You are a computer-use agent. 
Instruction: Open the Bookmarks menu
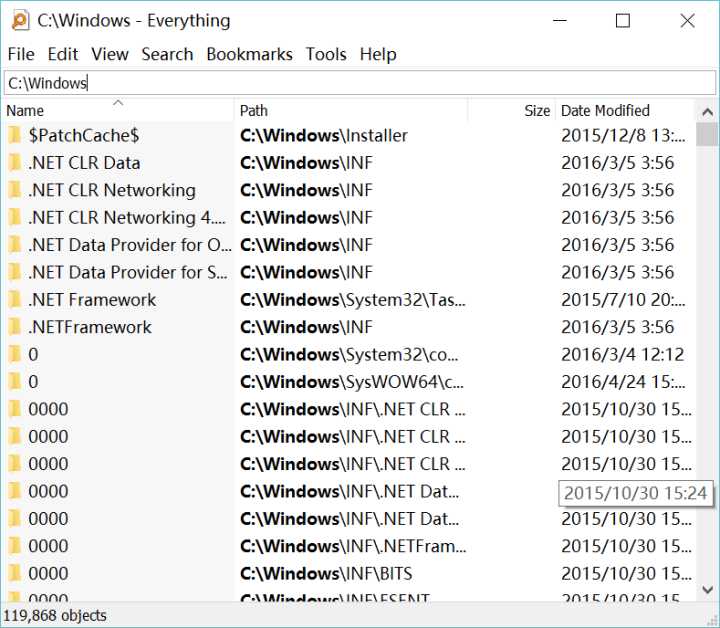coord(249,54)
